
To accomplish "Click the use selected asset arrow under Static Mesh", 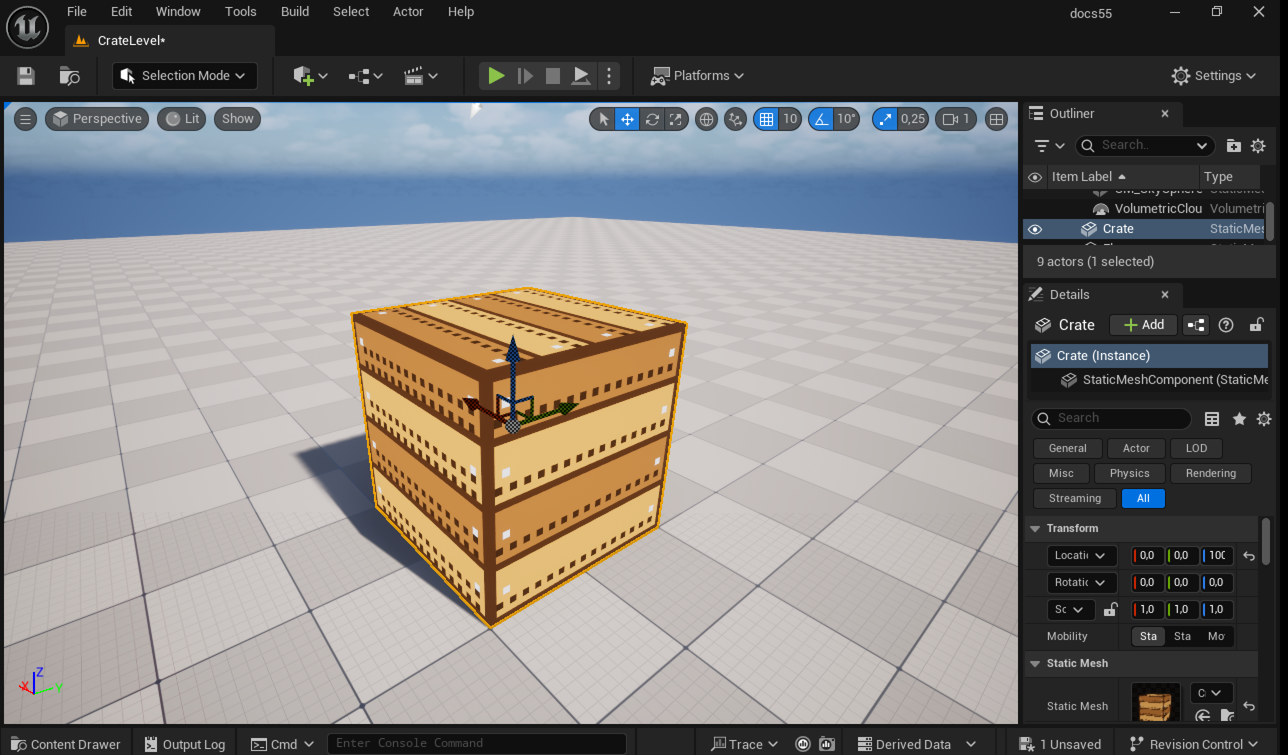I will pos(1203,716).
